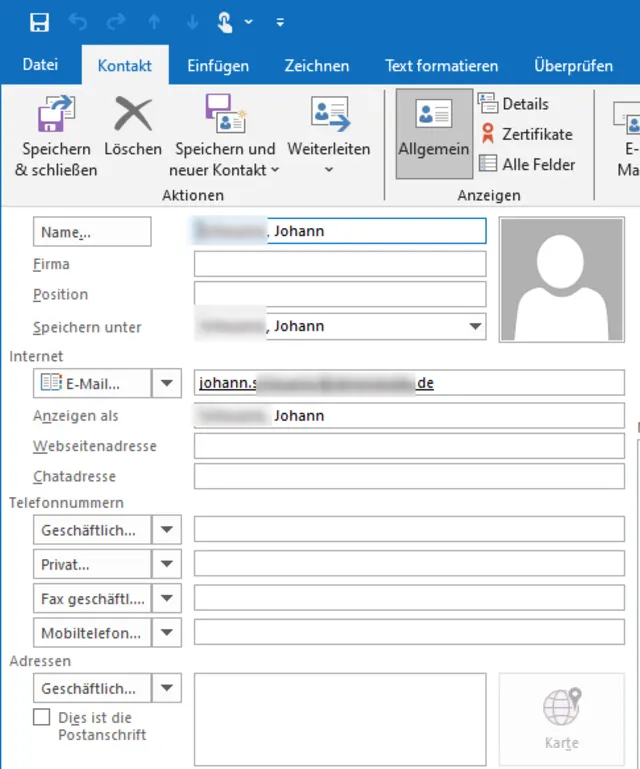Open the E-Mail type dropdown arrow

pyautogui.click(x=166, y=383)
